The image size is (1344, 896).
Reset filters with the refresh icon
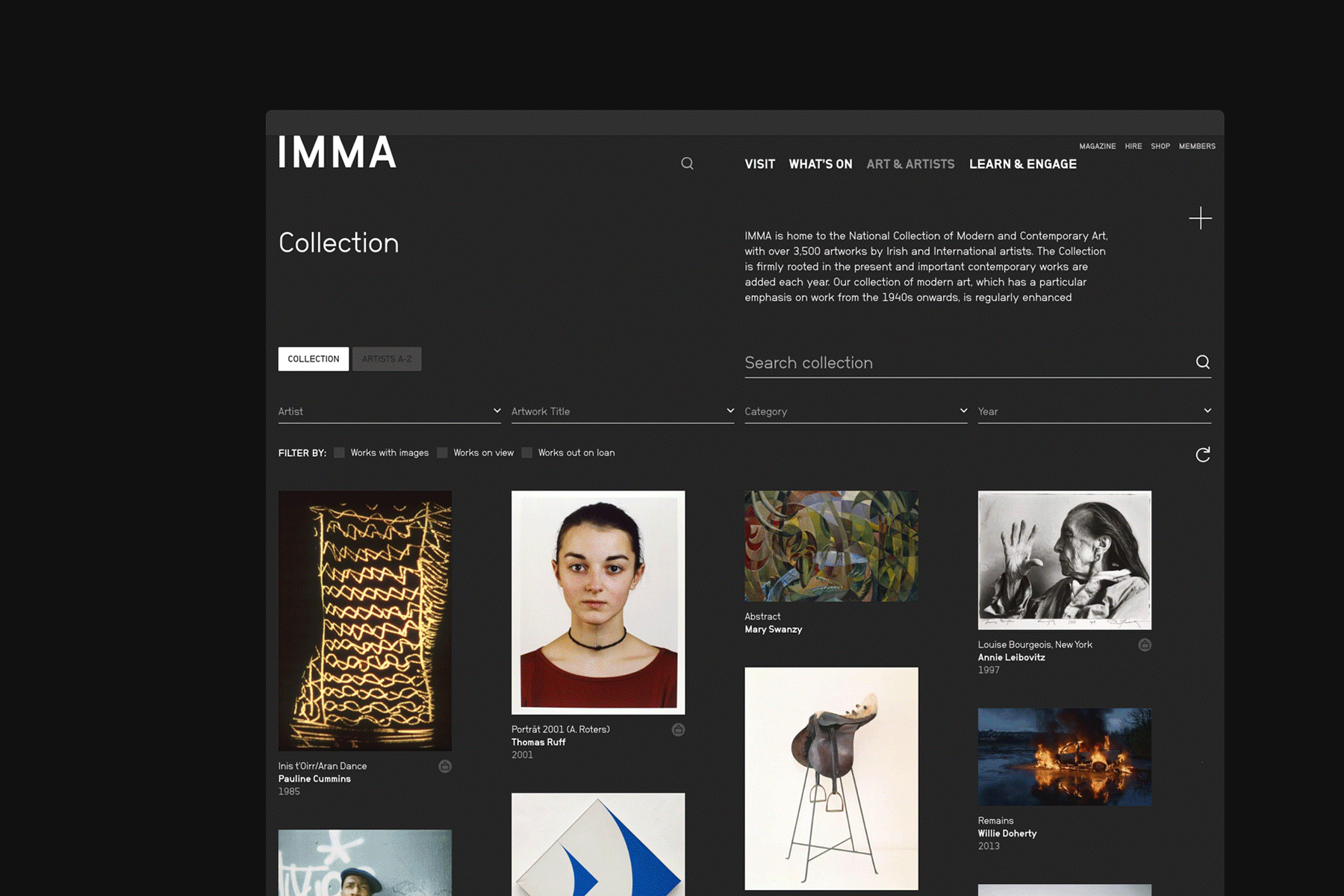[1203, 455]
